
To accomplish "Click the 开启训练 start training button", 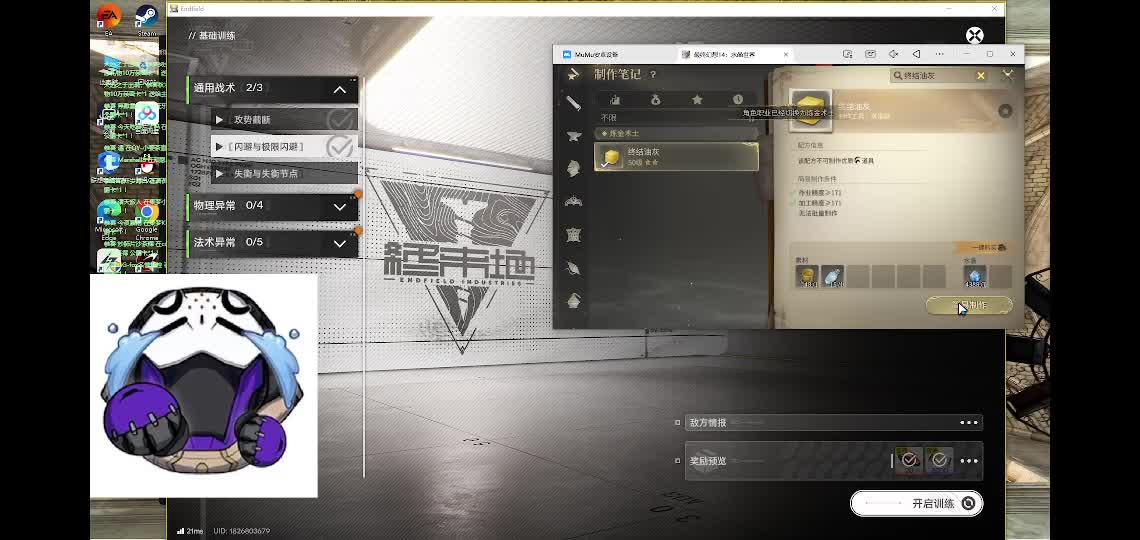I will (916, 503).
